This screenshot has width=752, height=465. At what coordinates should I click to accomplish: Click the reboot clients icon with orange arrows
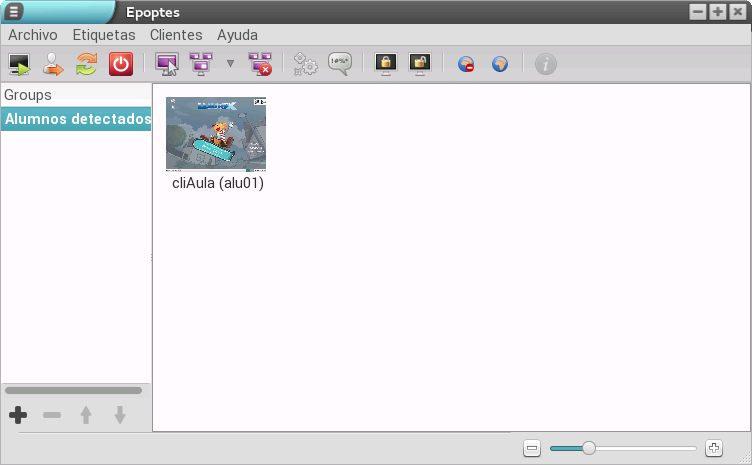[87, 65]
